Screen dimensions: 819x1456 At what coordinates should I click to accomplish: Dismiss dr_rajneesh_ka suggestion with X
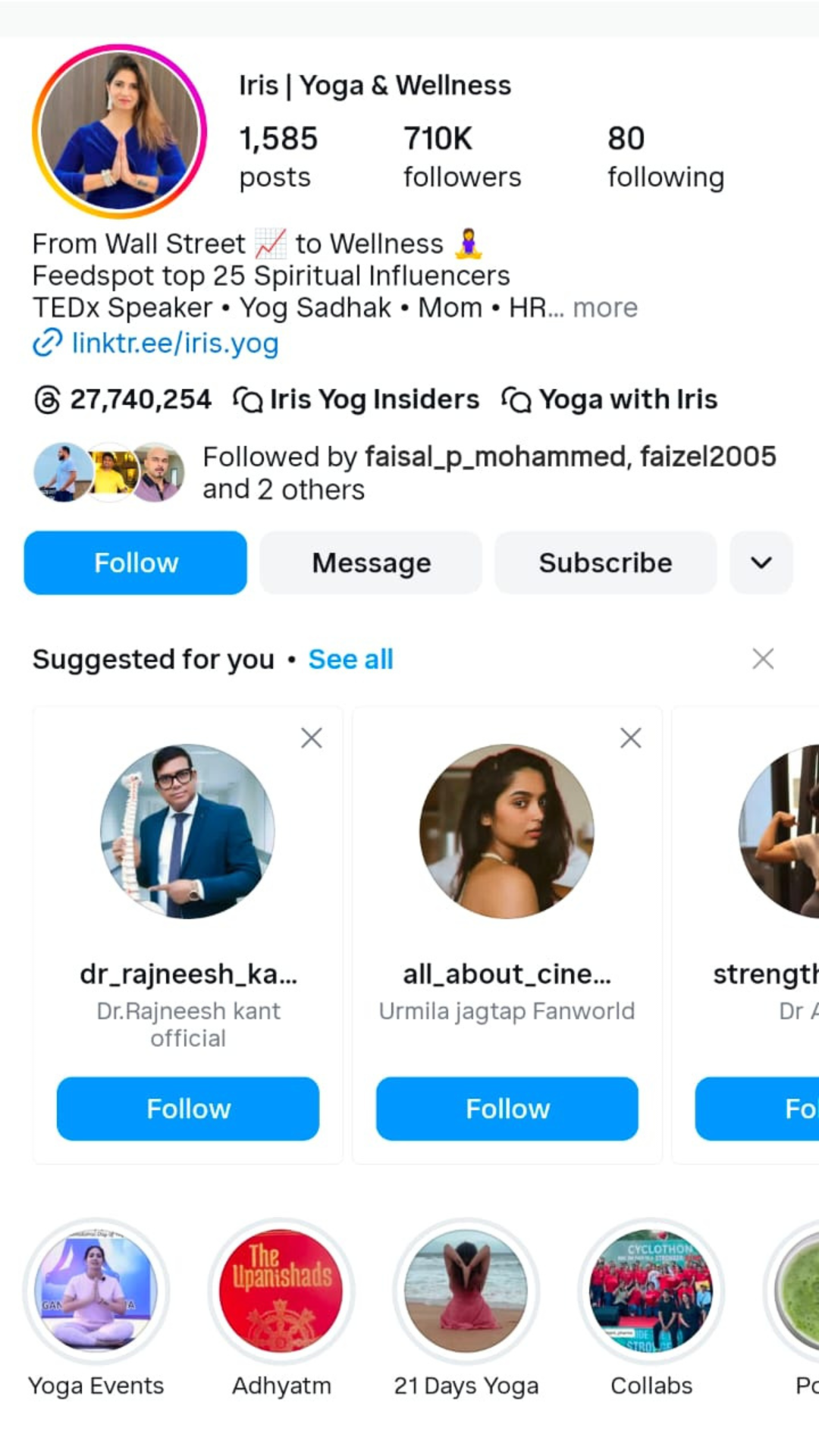pyautogui.click(x=311, y=737)
